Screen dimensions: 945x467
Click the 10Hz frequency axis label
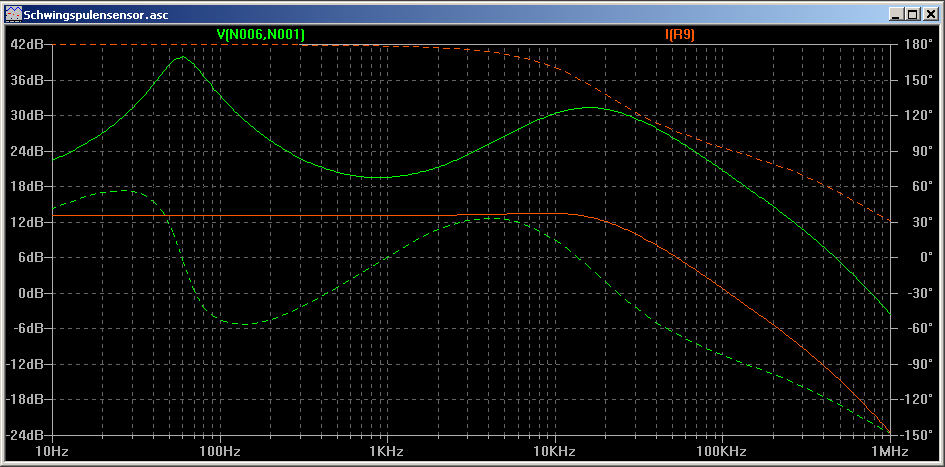[x=52, y=451]
